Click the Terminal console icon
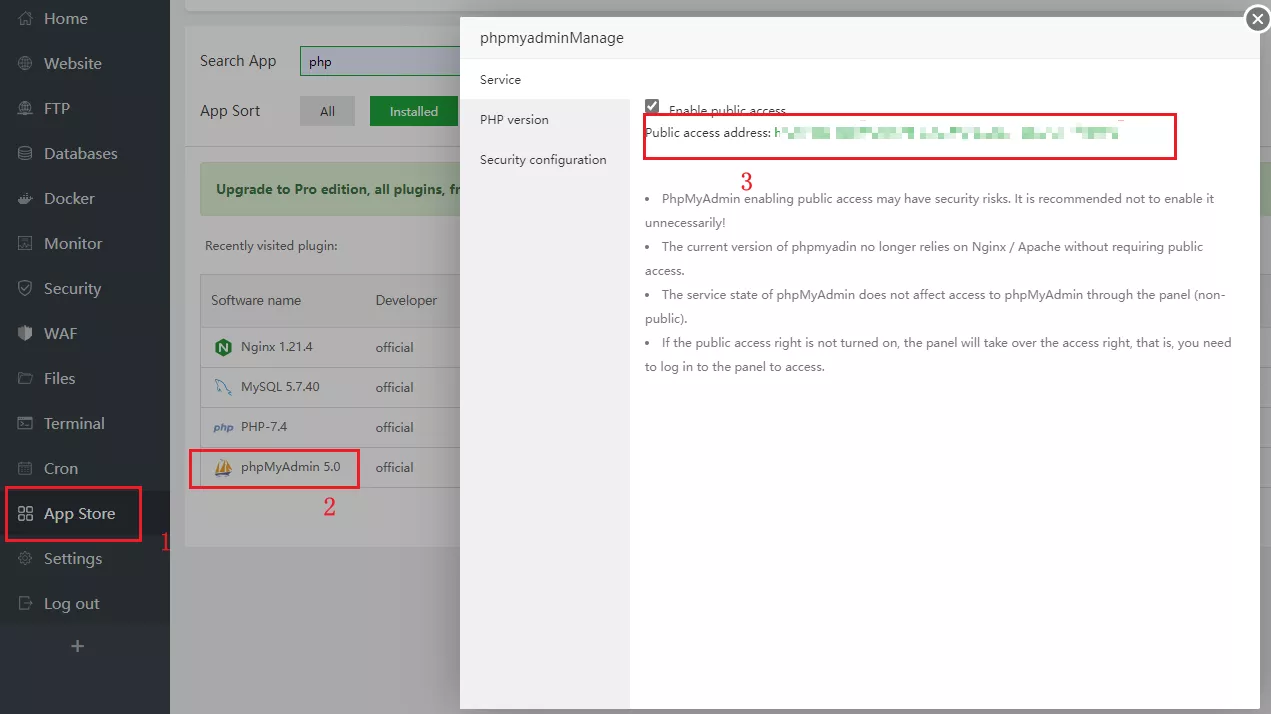The width and height of the screenshot is (1271, 714). pos(26,424)
